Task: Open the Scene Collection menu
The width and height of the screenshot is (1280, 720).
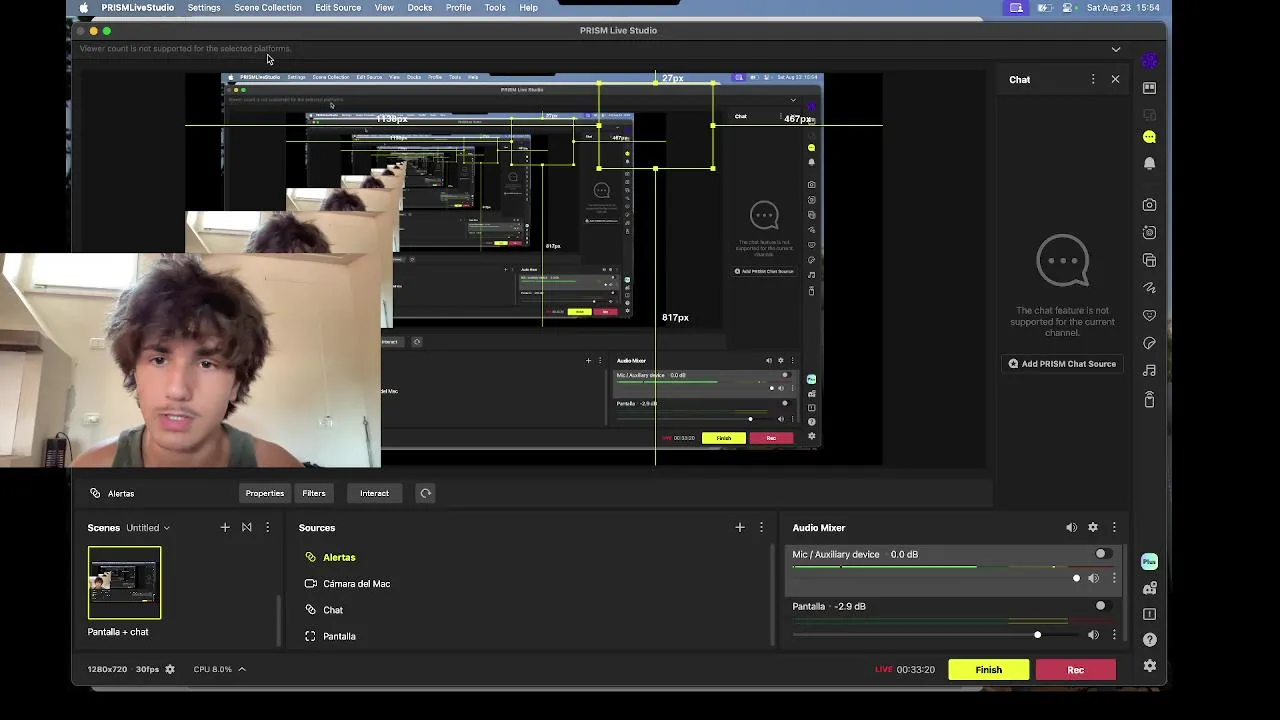Action: coord(268,8)
